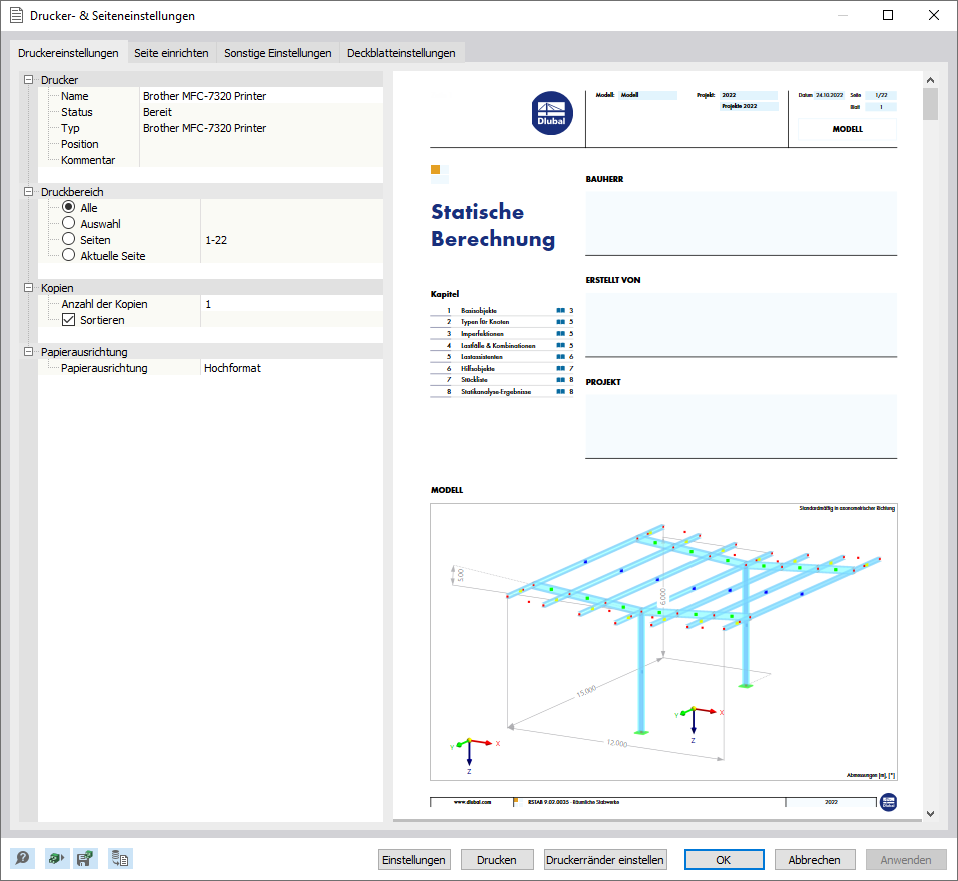Click the Lastfälle & Kombinationen chapter entry
958x881 pixels.
click(x=498, y=345)
